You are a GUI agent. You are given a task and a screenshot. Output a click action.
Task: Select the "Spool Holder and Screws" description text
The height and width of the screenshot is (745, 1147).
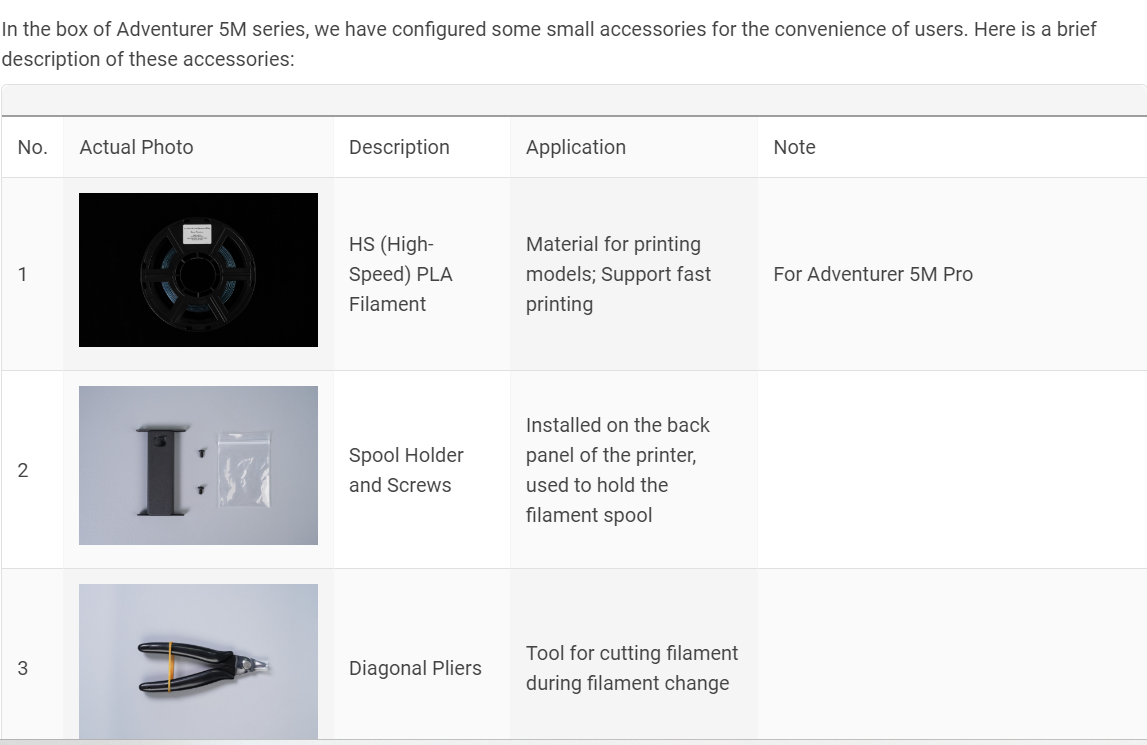pyautogui.click(x=406, y=470)
